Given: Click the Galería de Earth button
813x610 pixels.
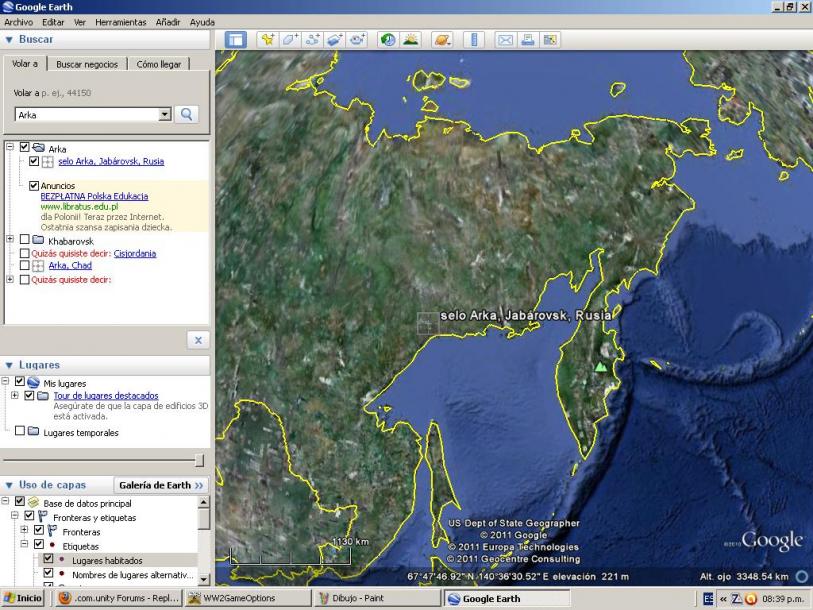Looking at the screenshot, I should (x=160, y=485).
